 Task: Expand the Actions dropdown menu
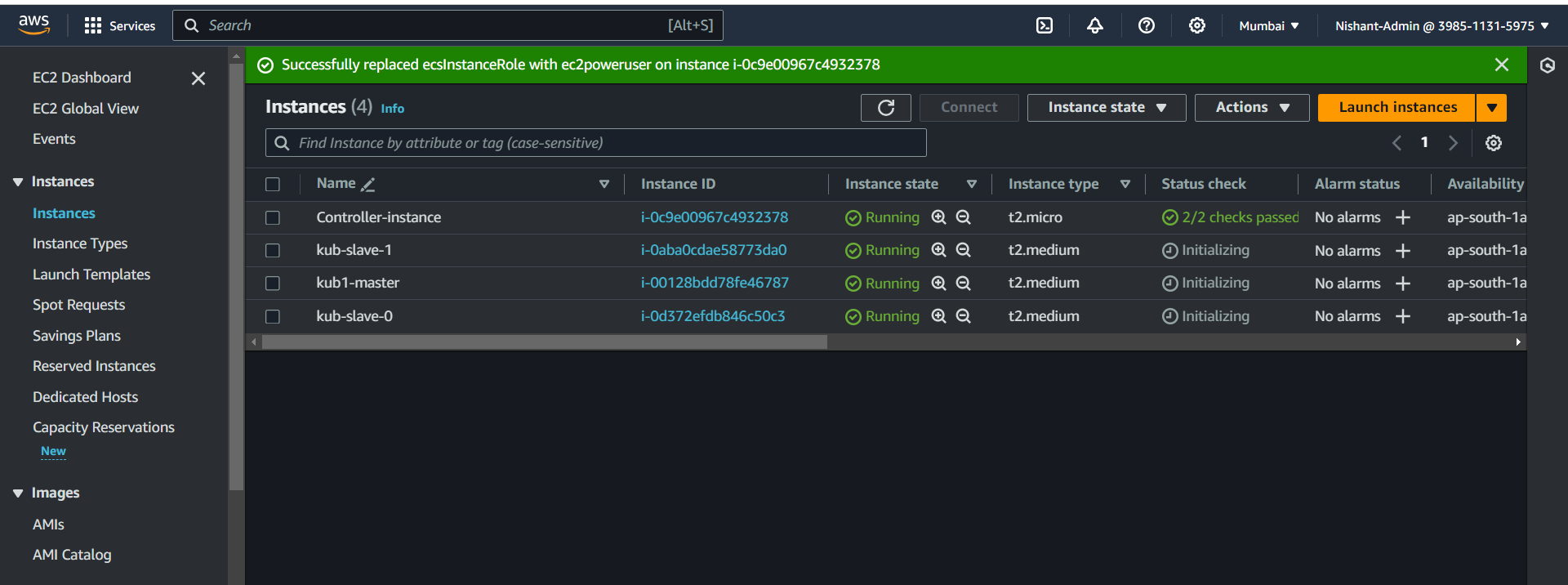click(1251, 107)
